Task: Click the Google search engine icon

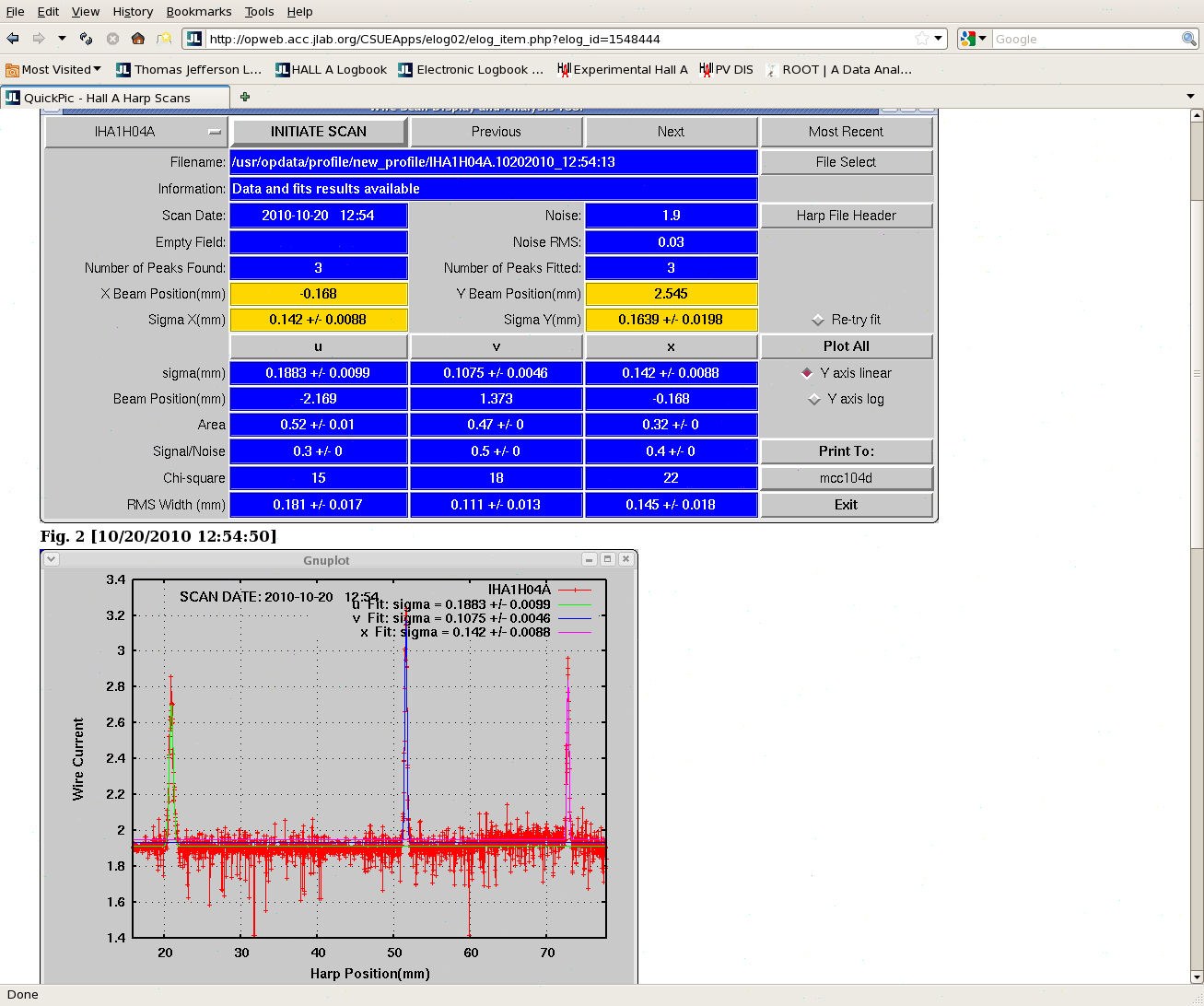Action: (x=967, y=39)
